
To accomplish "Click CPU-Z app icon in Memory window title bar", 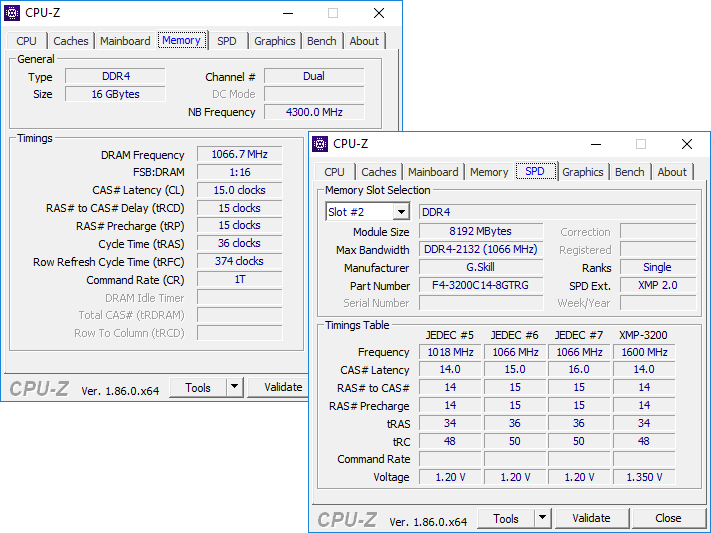I will click(x=12, y=13).
